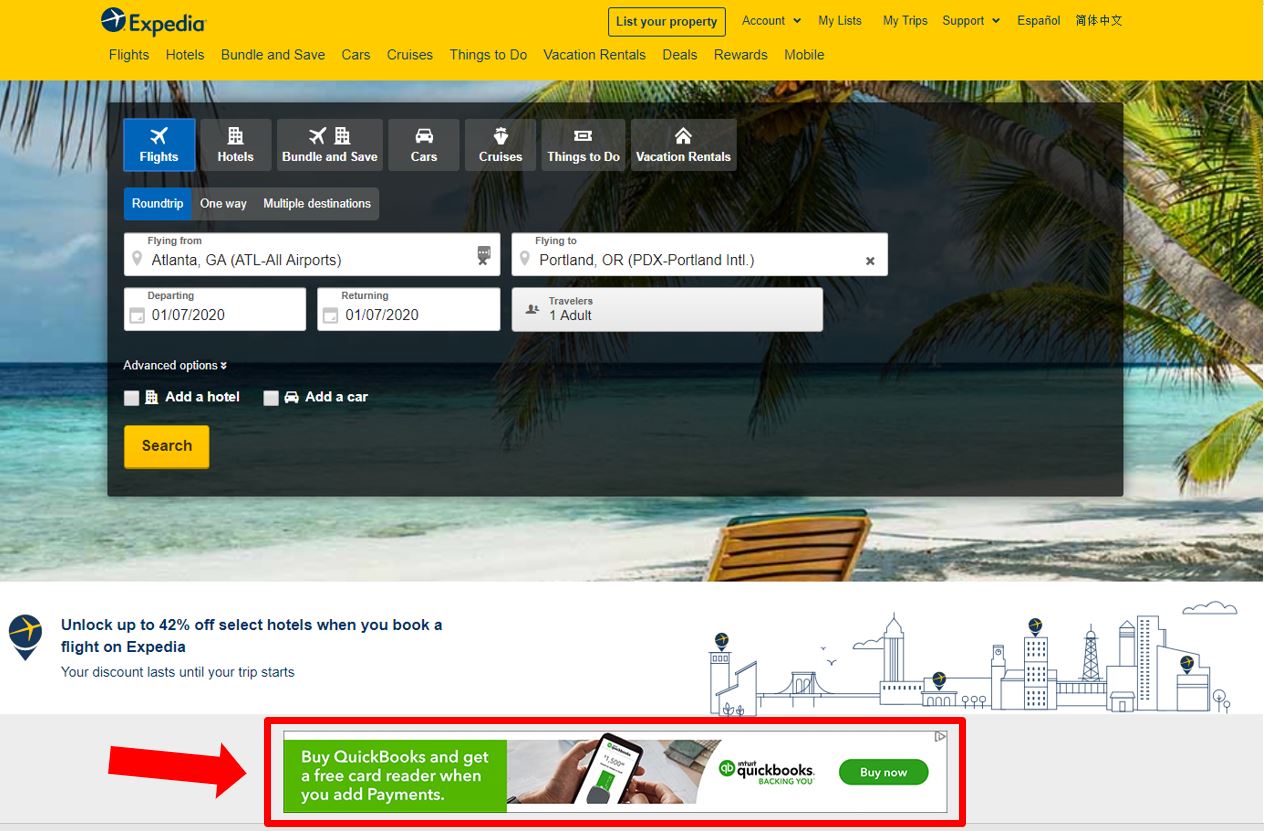Click the Flying to input field

click(699, 254)
